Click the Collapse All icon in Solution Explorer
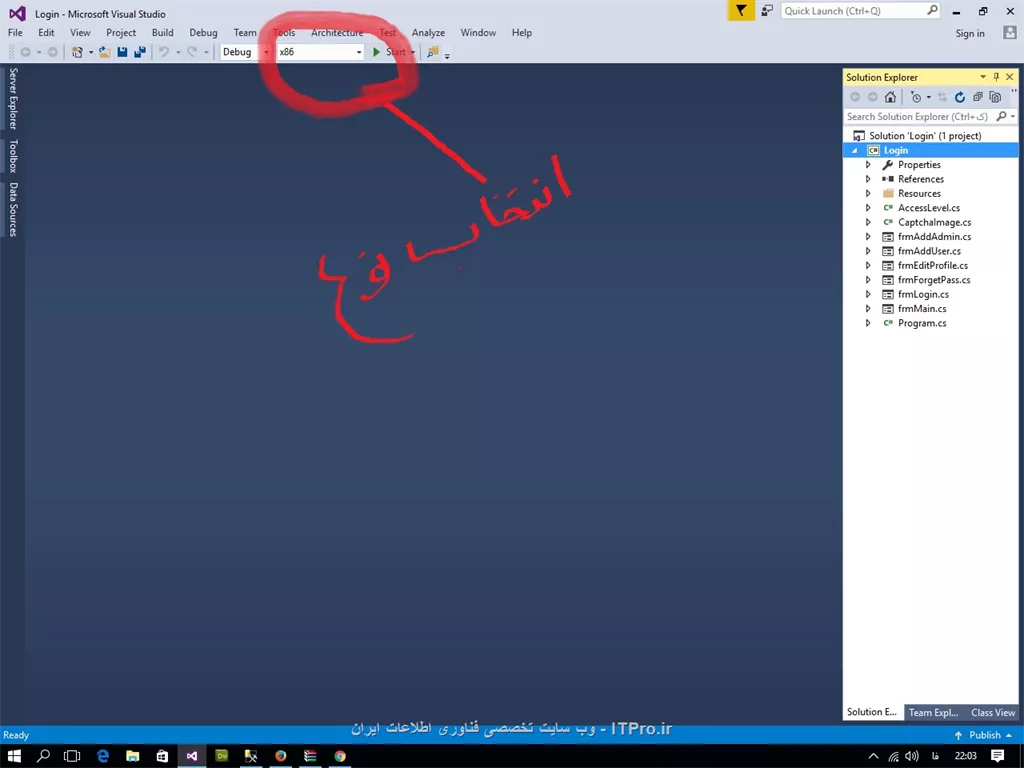The height and width of the screenshot is (768, 1024). [978, 97]
